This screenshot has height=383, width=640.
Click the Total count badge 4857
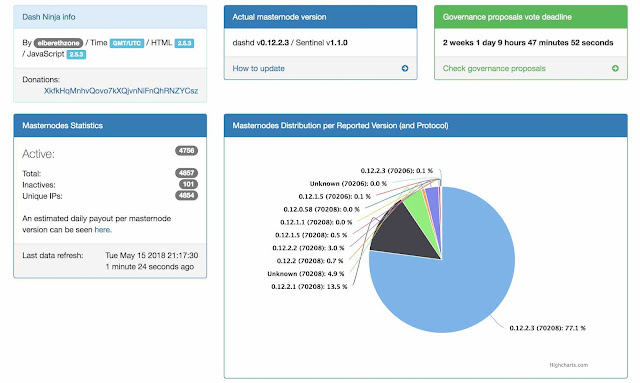click(x=187, y=173)
